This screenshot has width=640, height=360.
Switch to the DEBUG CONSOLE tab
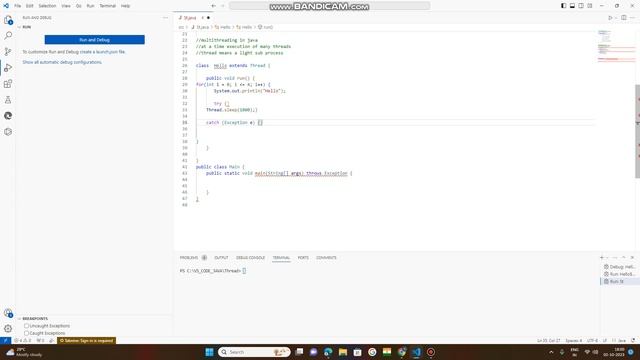pyautogui.click(x=250, y=258)
